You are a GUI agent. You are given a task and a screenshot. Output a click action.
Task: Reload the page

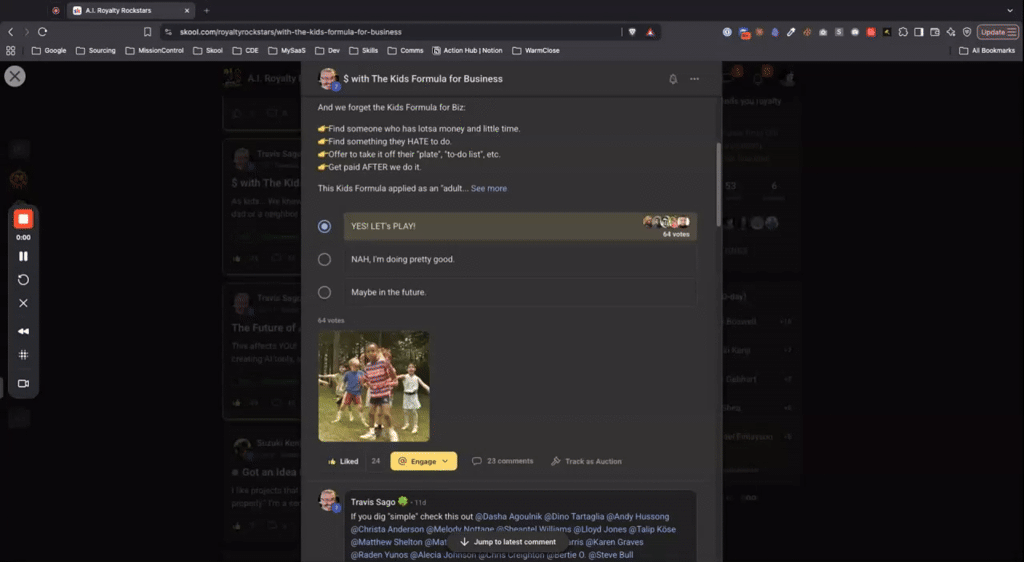click(x=42, y=32)
